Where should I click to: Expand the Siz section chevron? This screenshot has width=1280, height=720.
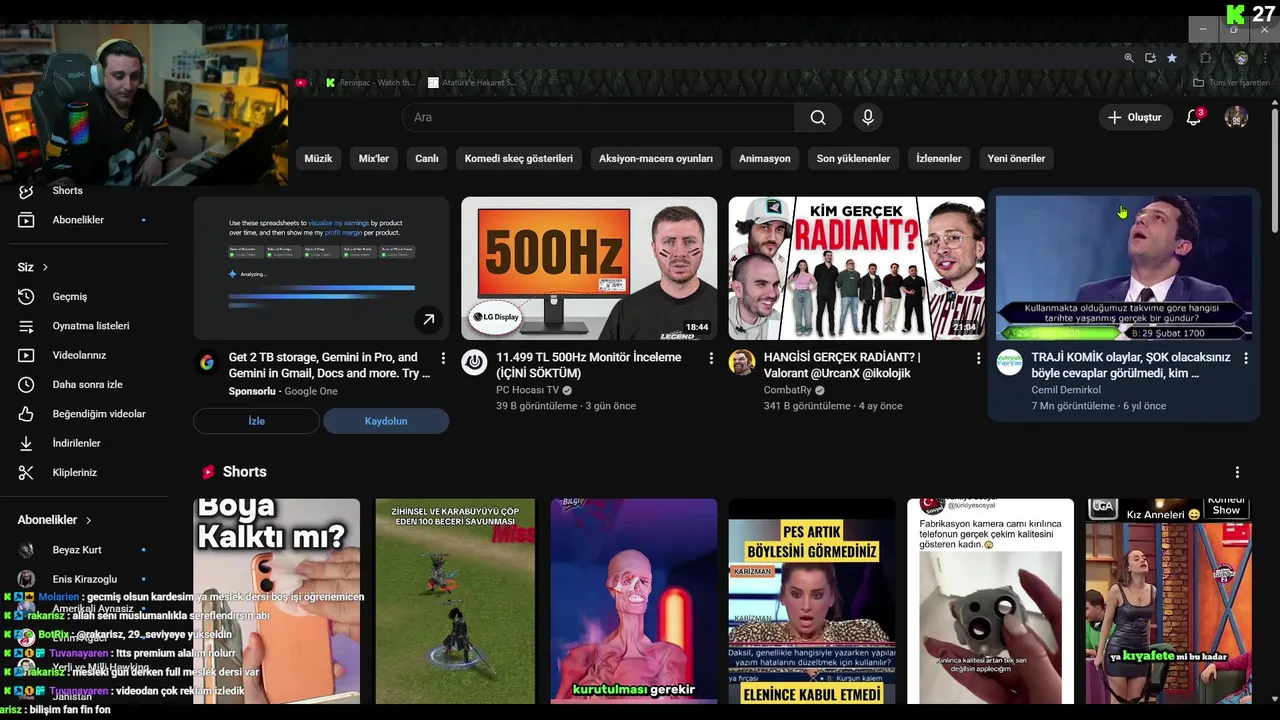tap(45, 268)
